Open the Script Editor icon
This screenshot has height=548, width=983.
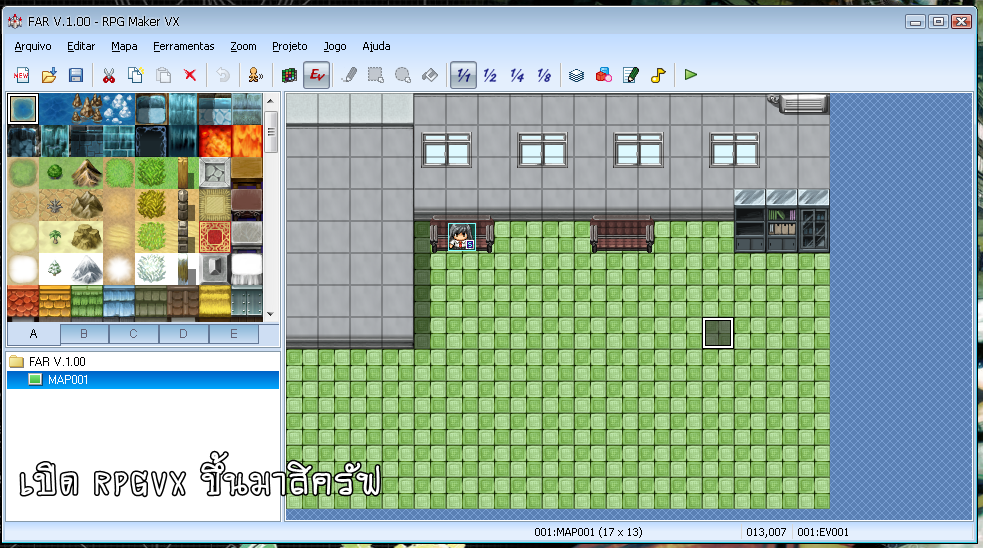click(x=631, y=75)
